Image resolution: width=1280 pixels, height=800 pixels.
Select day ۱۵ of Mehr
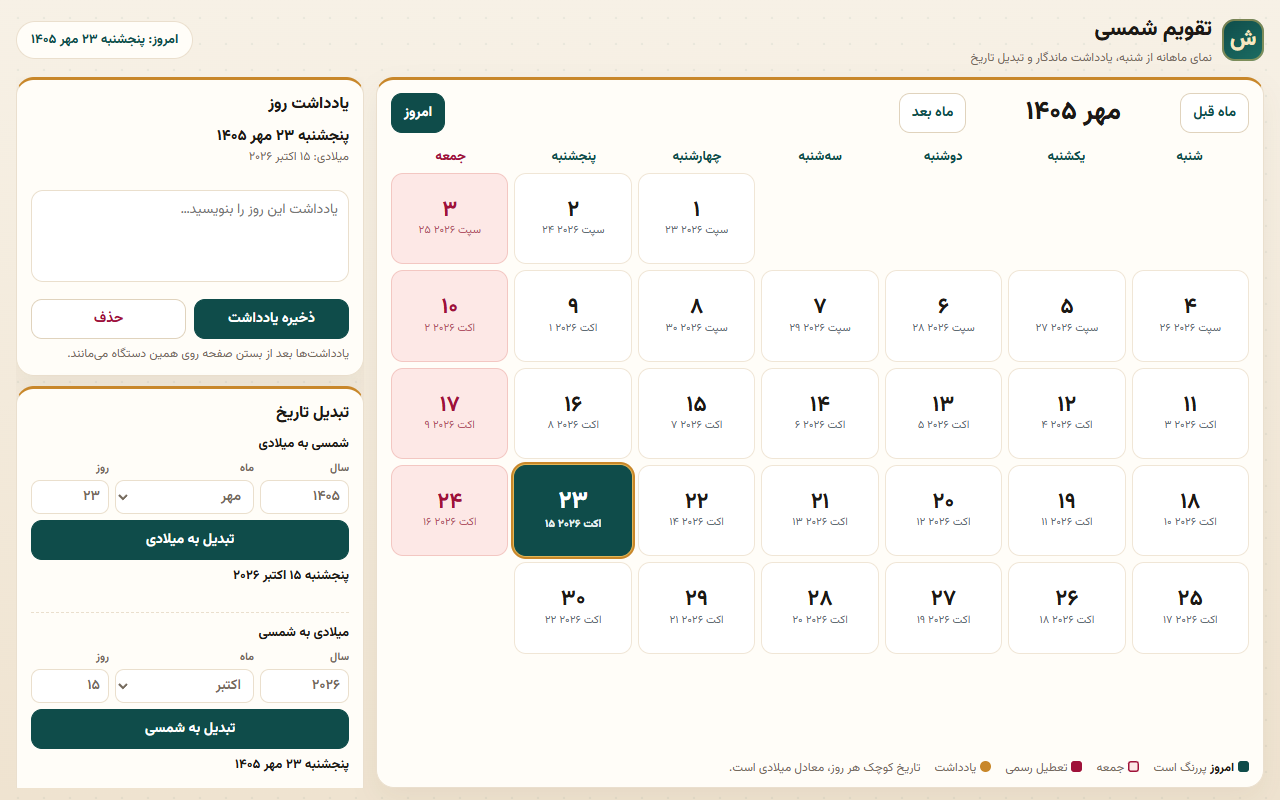(x=696, y=413)
